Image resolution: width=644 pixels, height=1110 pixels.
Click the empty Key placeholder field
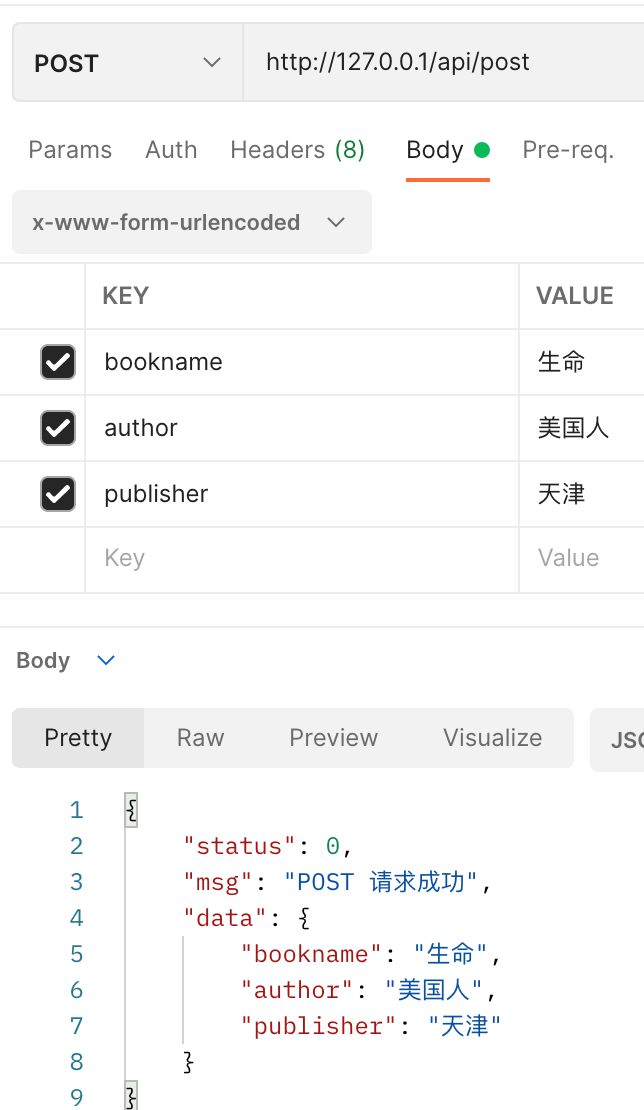tap(300, 558)
